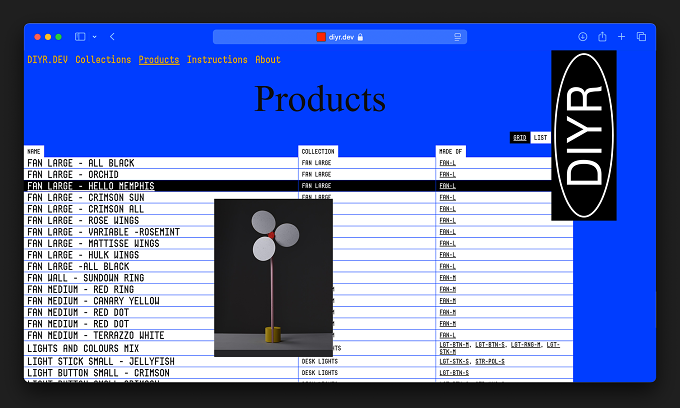Click the NAME column header

(x=34, y=151)
